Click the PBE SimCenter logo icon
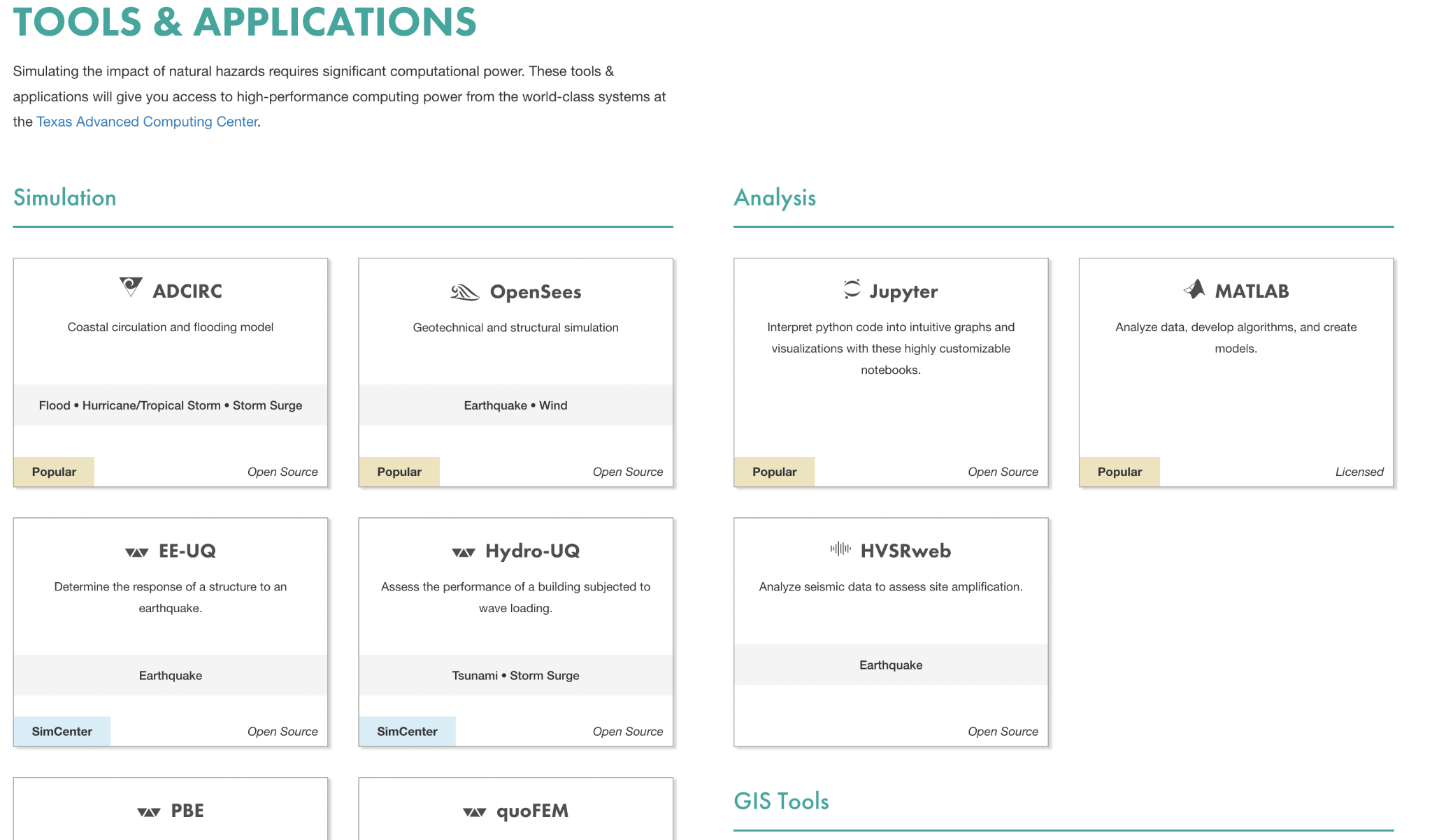 (x=149, y=812)
